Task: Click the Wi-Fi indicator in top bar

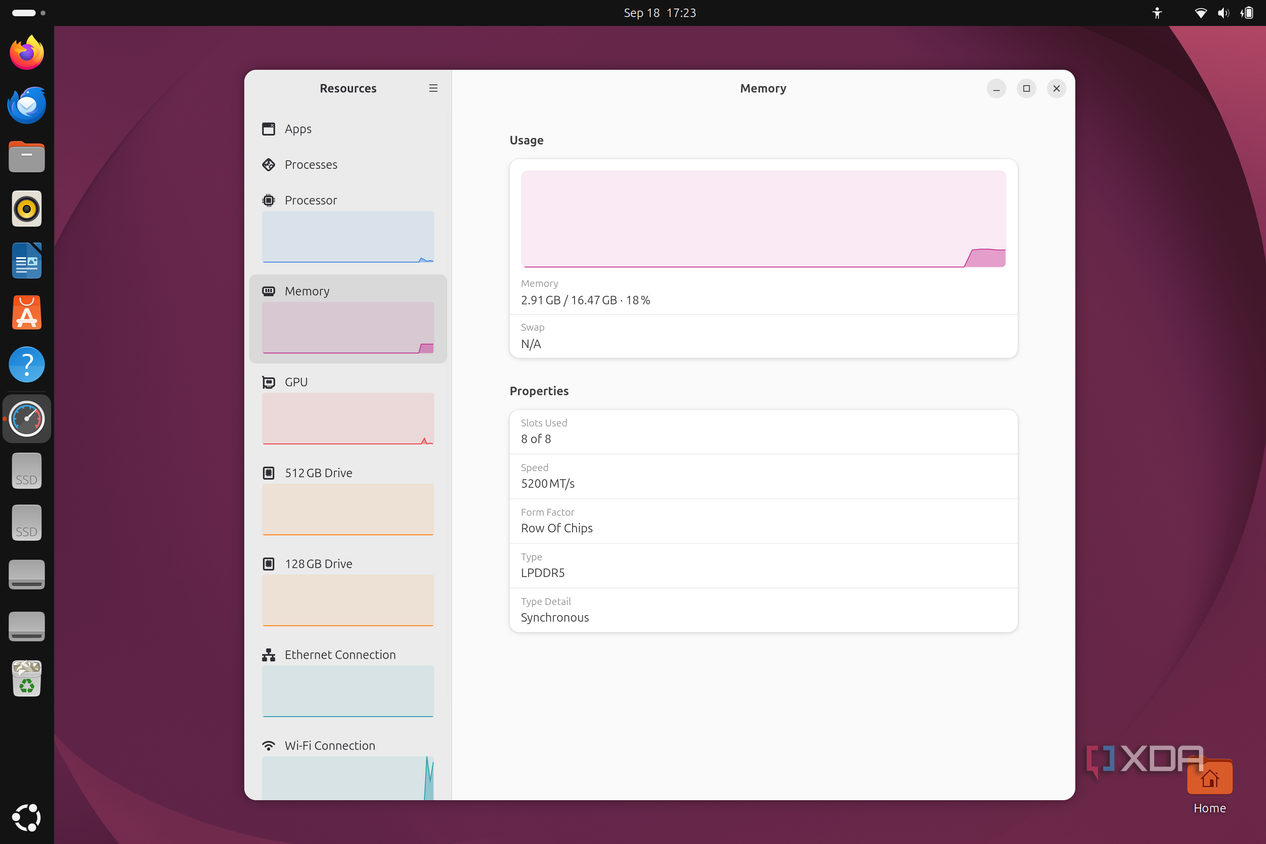Action: 1200,13
